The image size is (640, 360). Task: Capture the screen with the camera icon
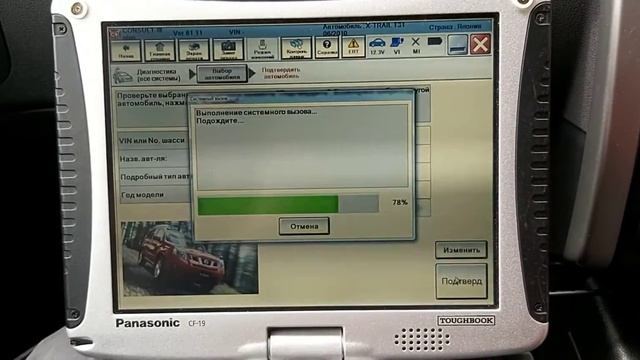[x=228, y=49]
